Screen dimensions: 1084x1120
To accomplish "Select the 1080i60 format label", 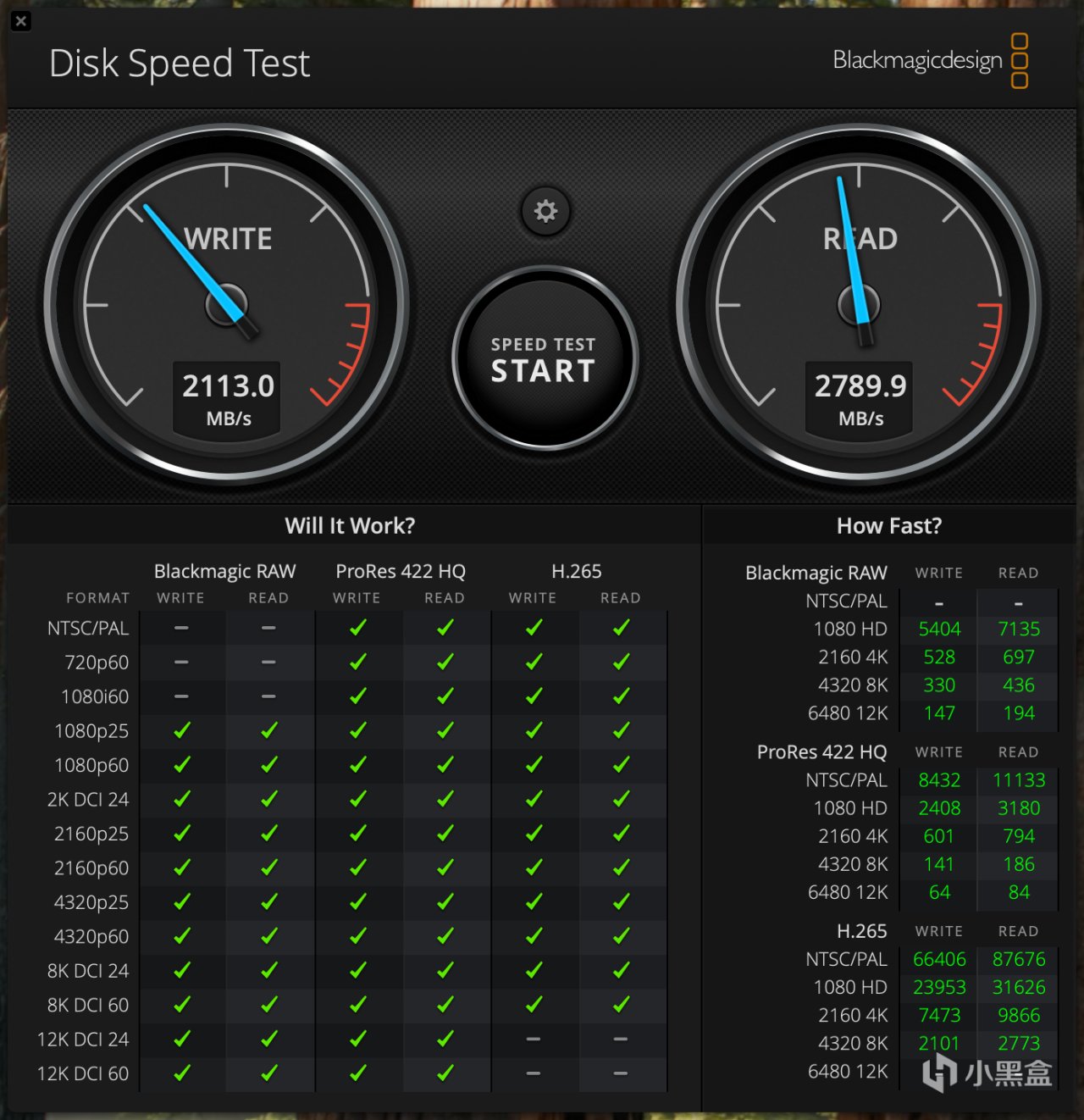I will pyautogui.click(x=95, y=696).
